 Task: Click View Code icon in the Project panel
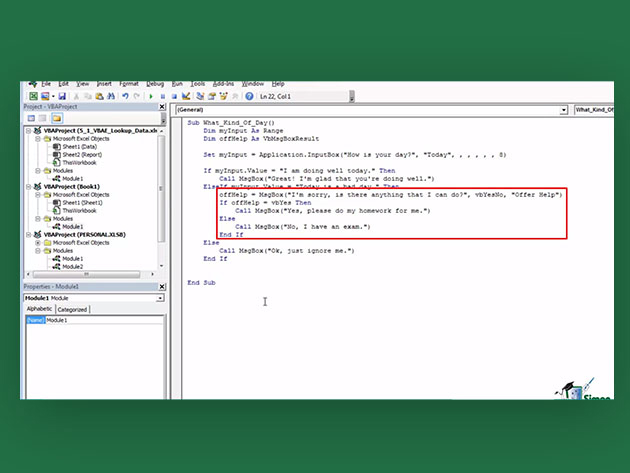31,118
